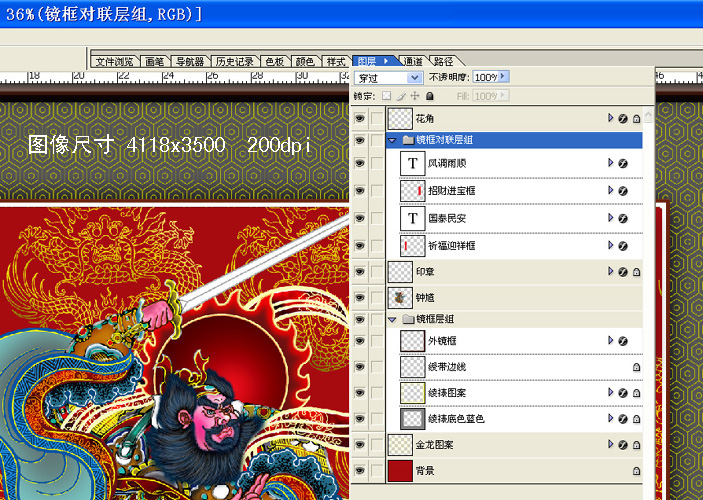Toggle visibility of 背景 layer
The image size is (703, 500).
pyautogui.click(x=360, y=470)
